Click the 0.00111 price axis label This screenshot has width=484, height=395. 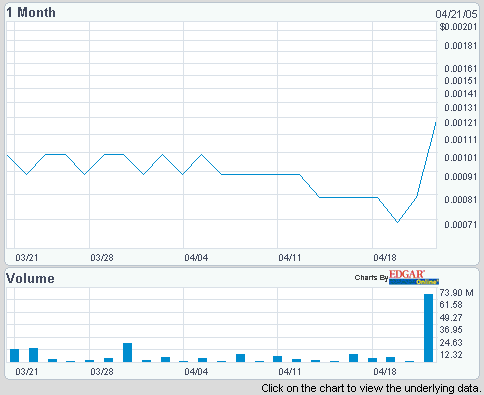pos(461,139)
